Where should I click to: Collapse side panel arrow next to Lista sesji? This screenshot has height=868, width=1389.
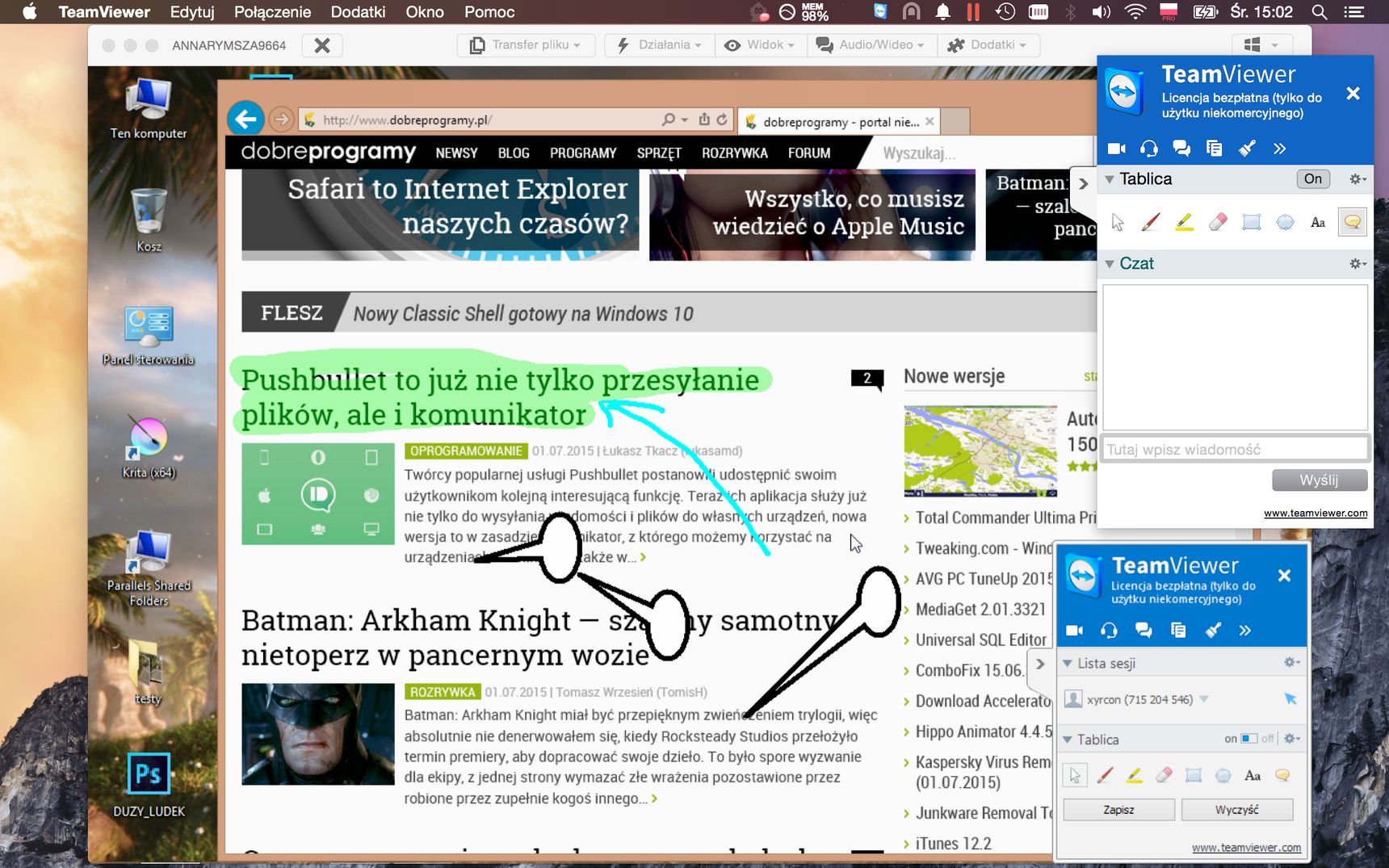coord(1040,665)
